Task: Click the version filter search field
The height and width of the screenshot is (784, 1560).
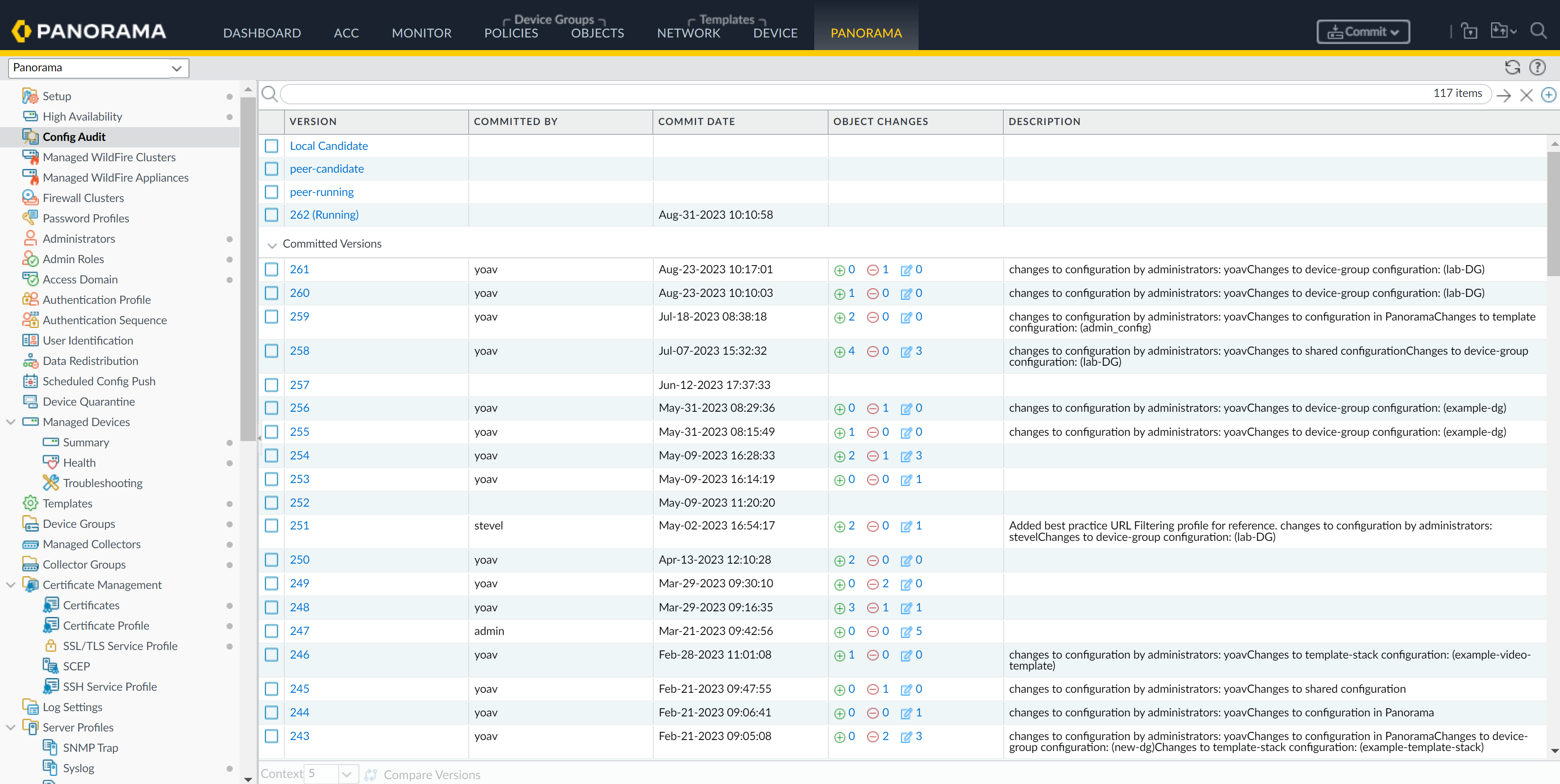Action: (x=848, y=94)
